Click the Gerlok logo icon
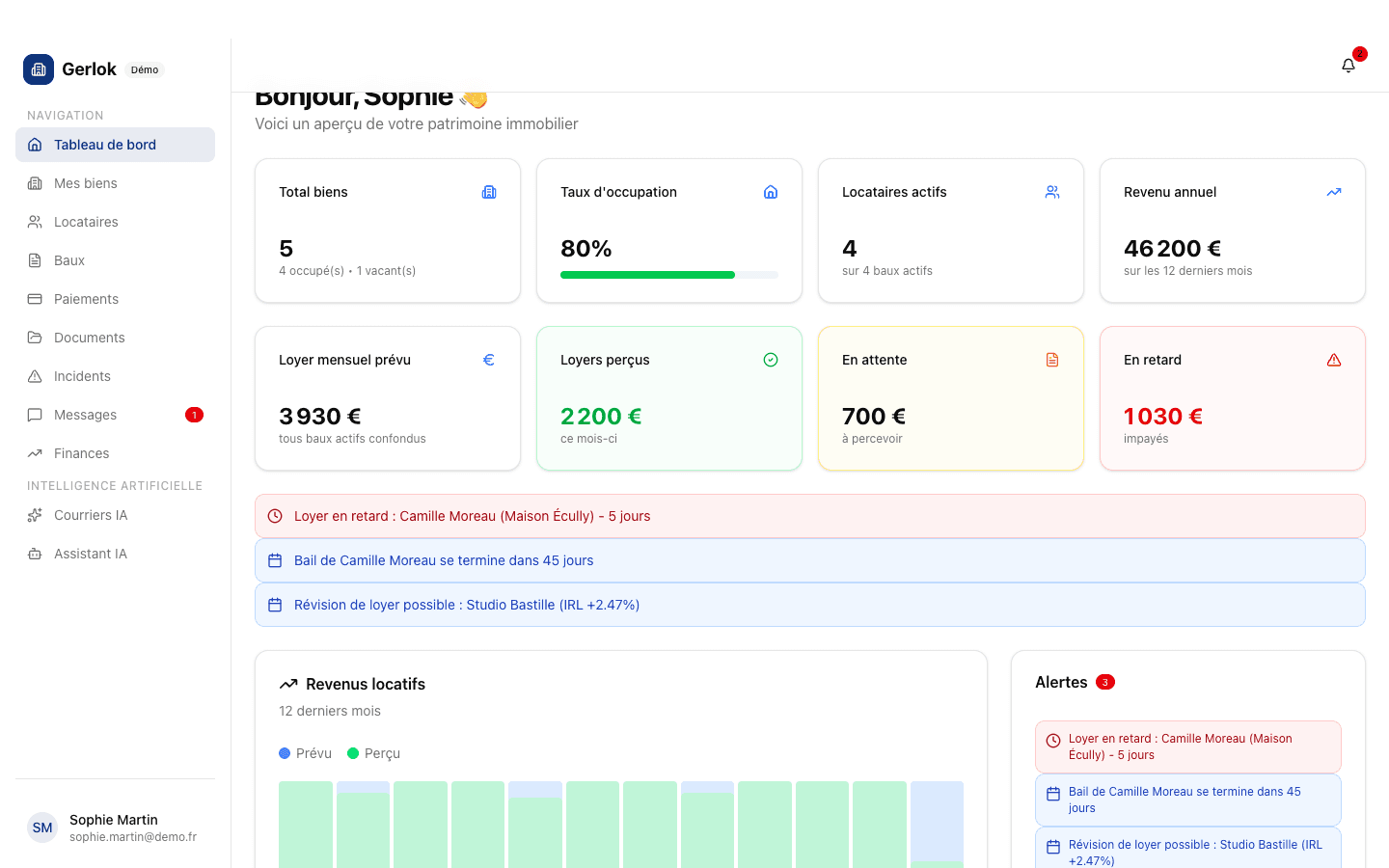Viewport: 1389px width, 868px height. coord(39,69)
